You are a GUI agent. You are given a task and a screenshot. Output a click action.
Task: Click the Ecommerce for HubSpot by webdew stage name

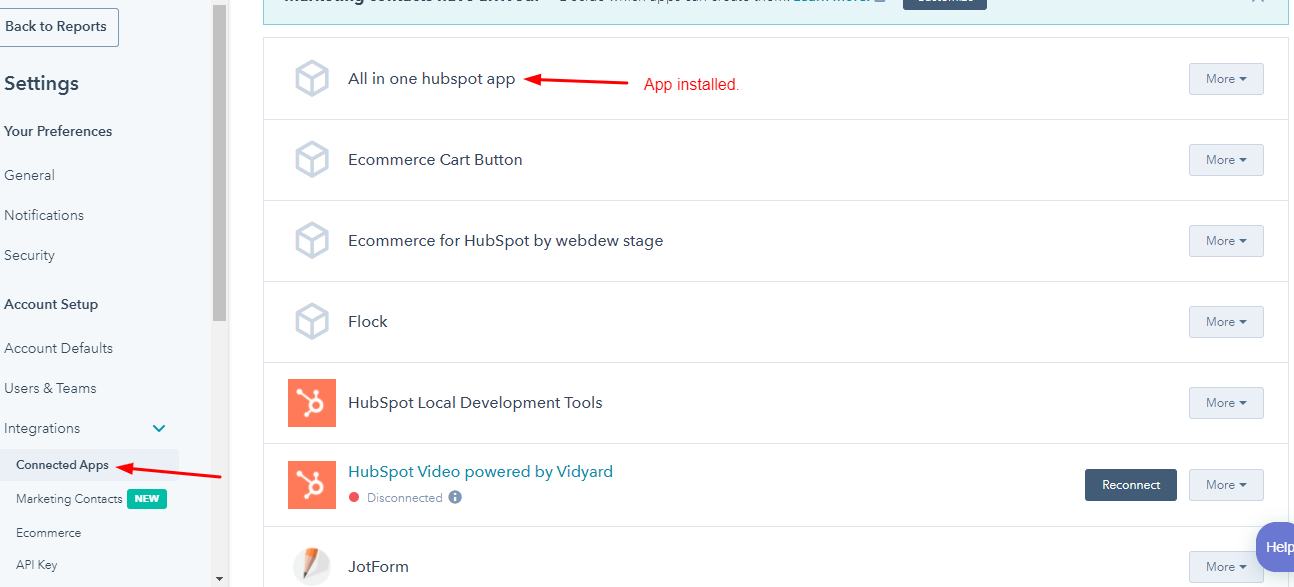coord(506,241)
